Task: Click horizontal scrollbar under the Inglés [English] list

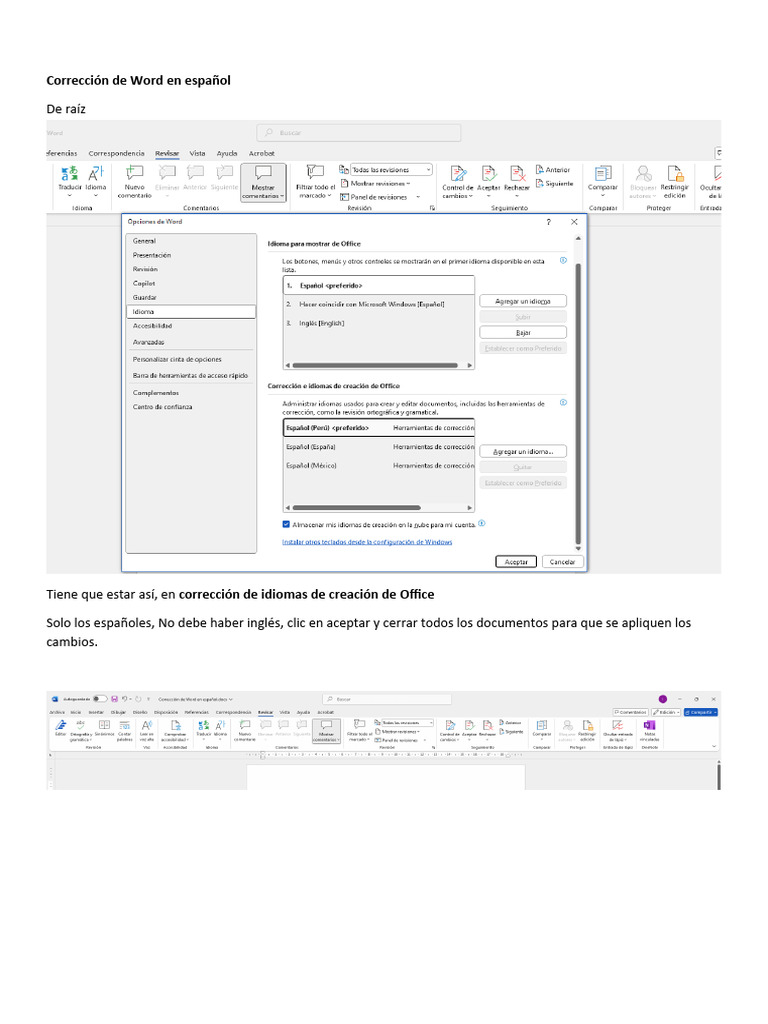Action: click(375, 365)
